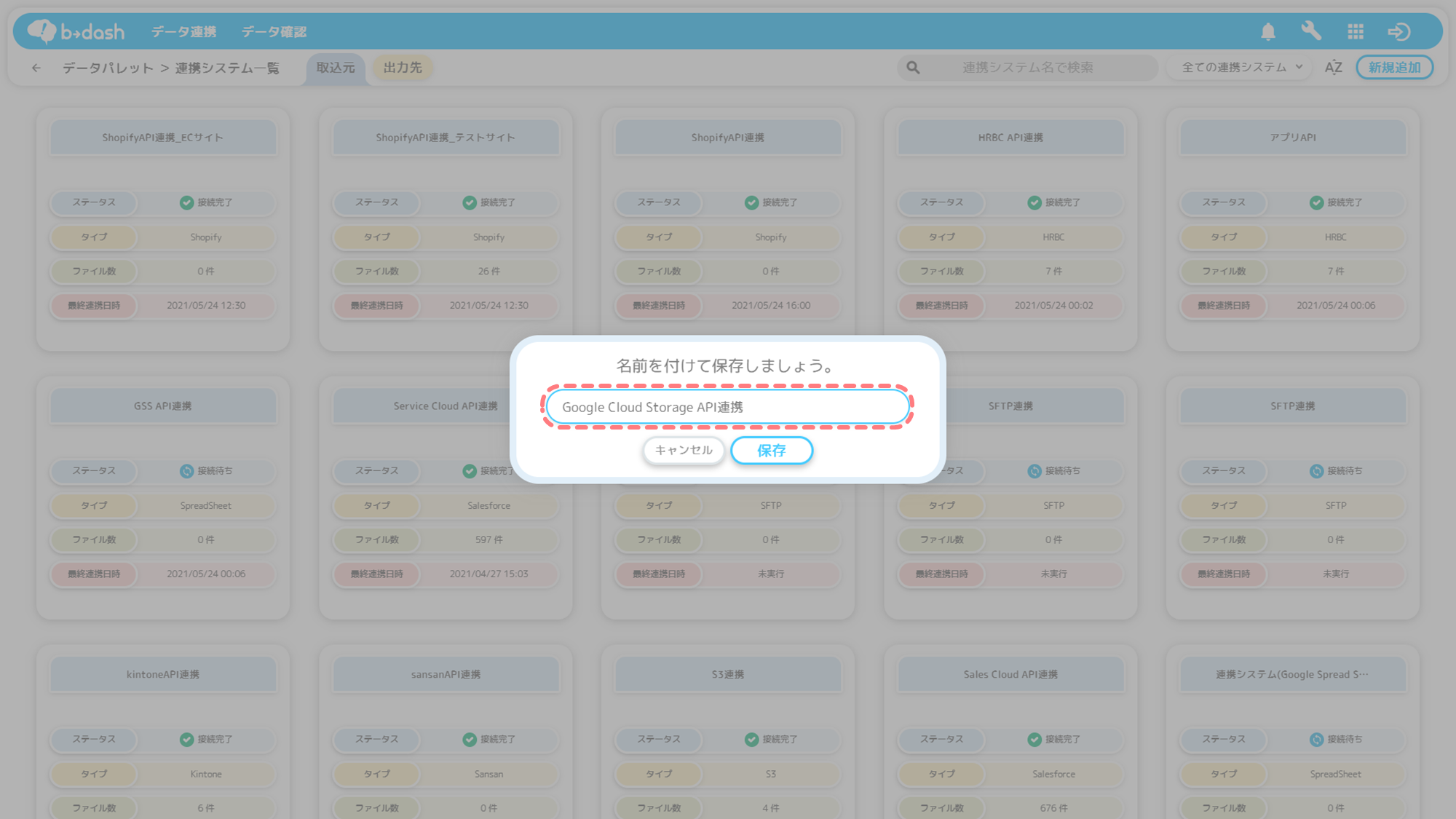This screenshot has width=1456, height=819.
Task: Click the 26 件 file count value
Action: [x=489, y=272]
